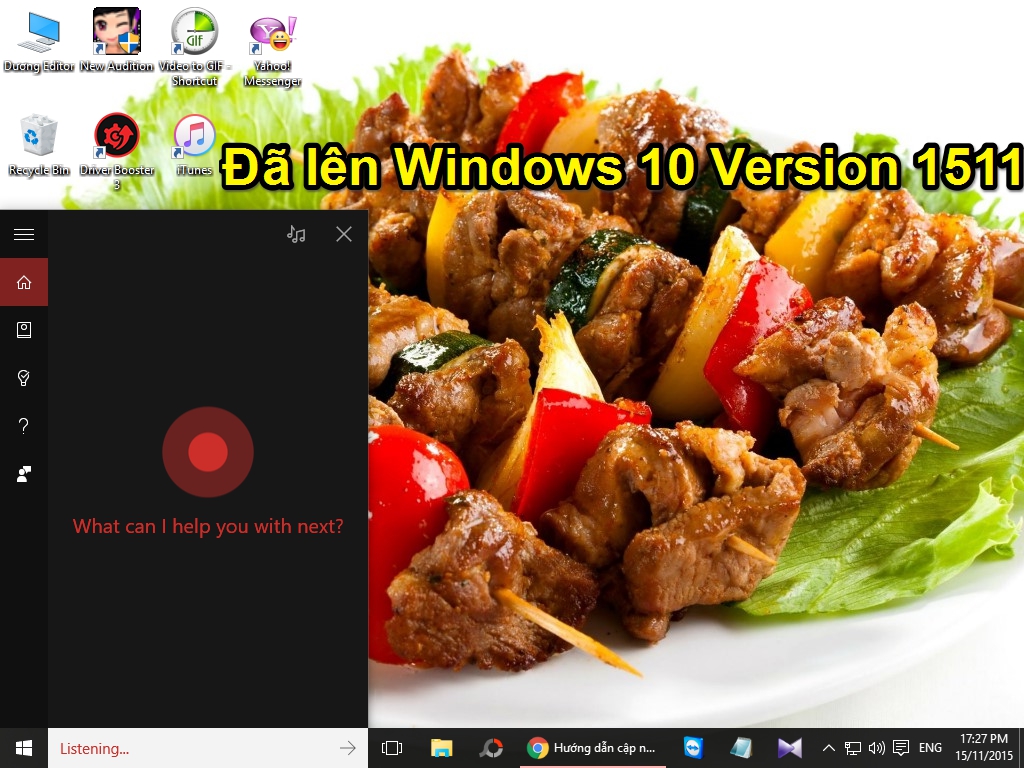Click the music recognition icon in Cortana
The image size is (1024, 768).
(x=296, y=234)
